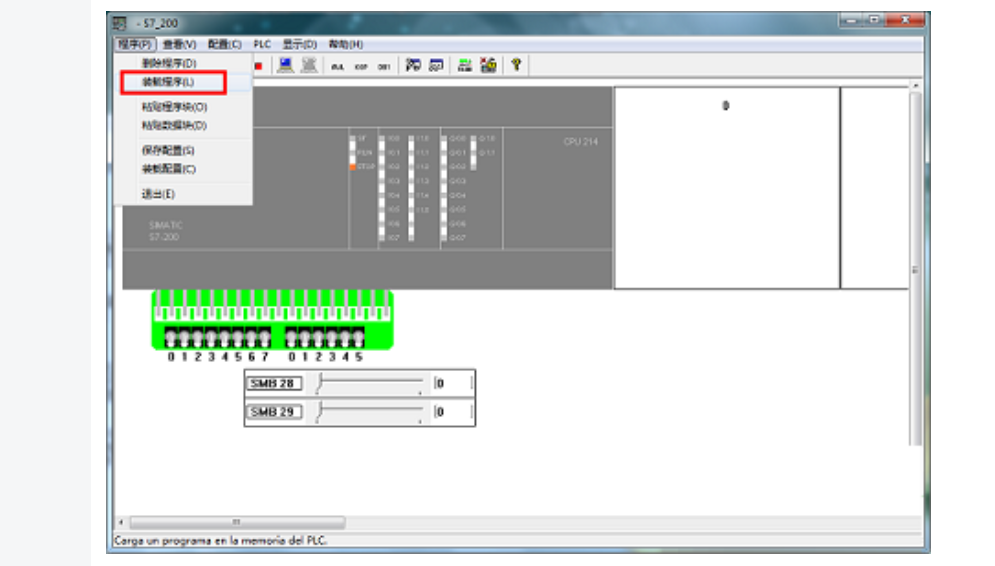Screen dimensions: 995x566
Task: Open the 帮助(H) menu
Action: tap(346, 44)
